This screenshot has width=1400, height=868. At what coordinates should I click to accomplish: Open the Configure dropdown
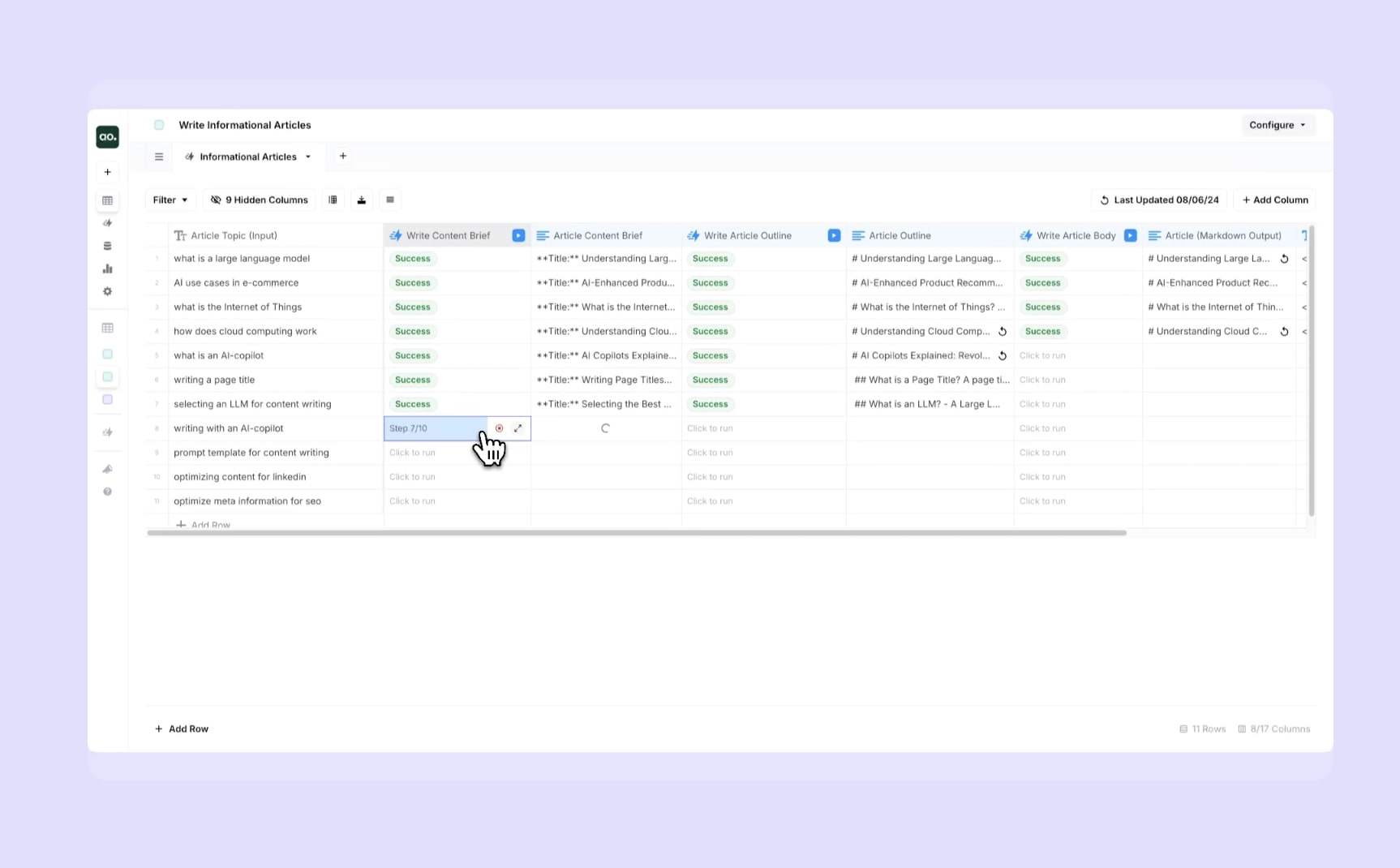click(x=1277, y=125)
